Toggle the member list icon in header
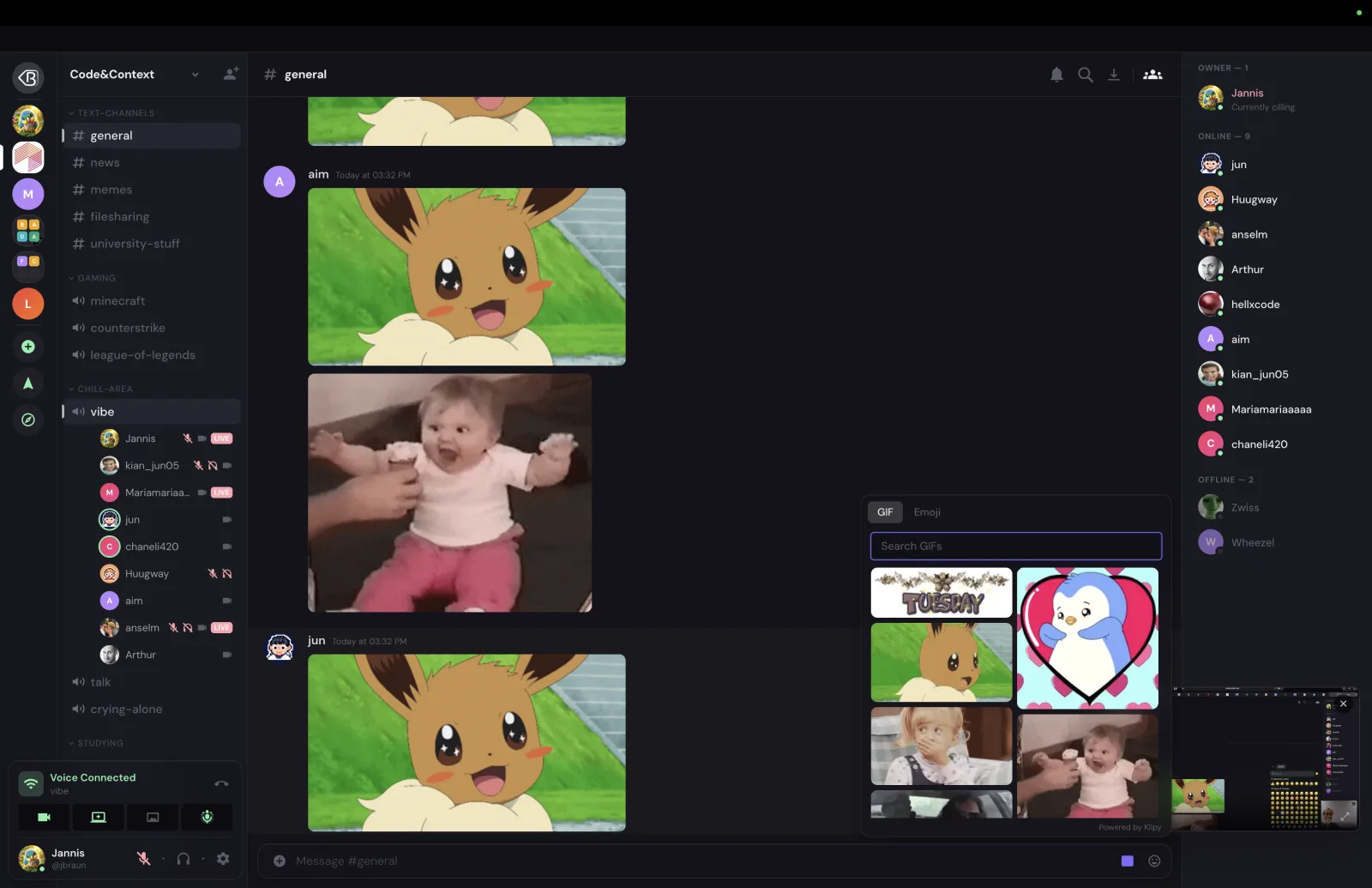 [x=1153, y=75]
